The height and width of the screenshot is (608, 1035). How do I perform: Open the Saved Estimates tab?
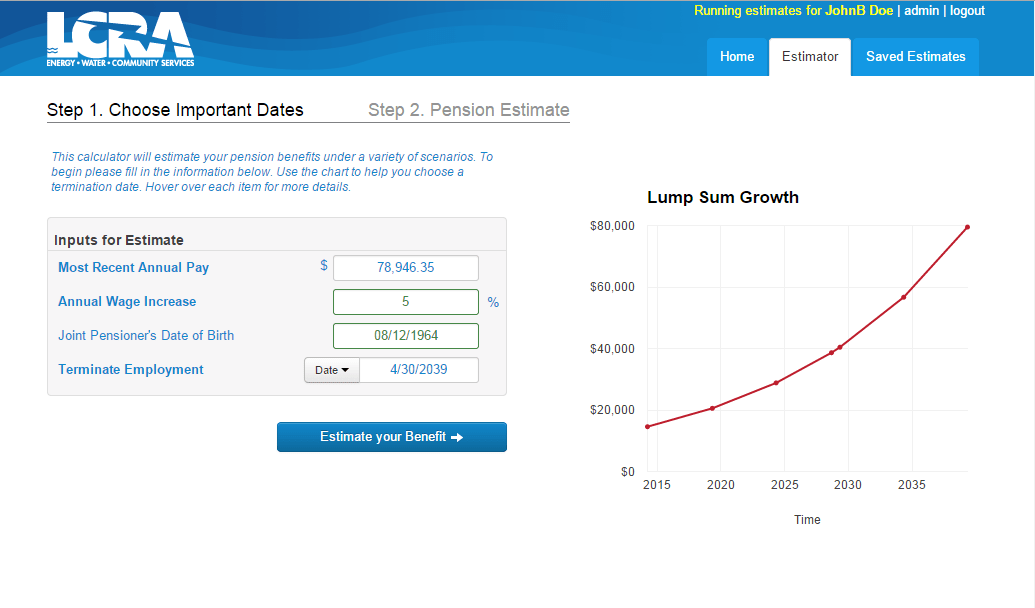point(915,57)
